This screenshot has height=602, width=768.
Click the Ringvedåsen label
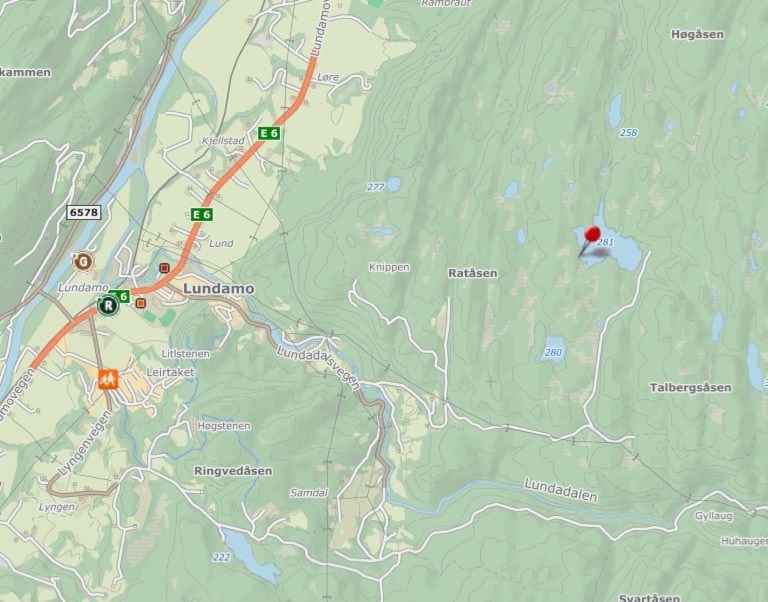point(233,471)
